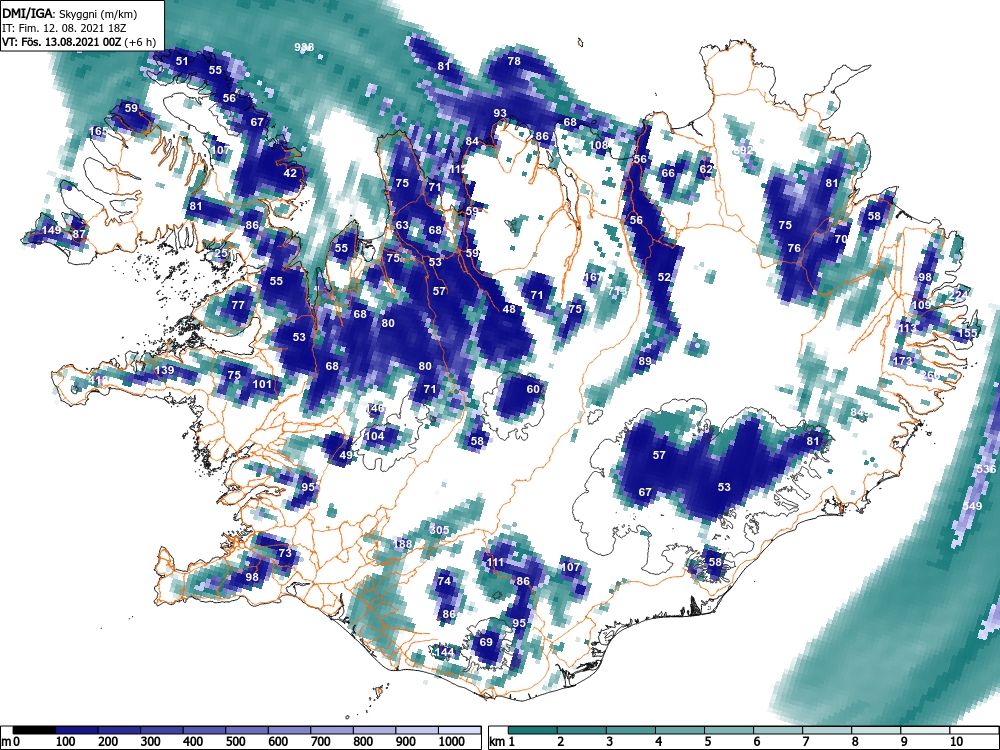Click the visibility value '139' on the map
Viewport: 1000px width, 750px height.
click(165, 371)
